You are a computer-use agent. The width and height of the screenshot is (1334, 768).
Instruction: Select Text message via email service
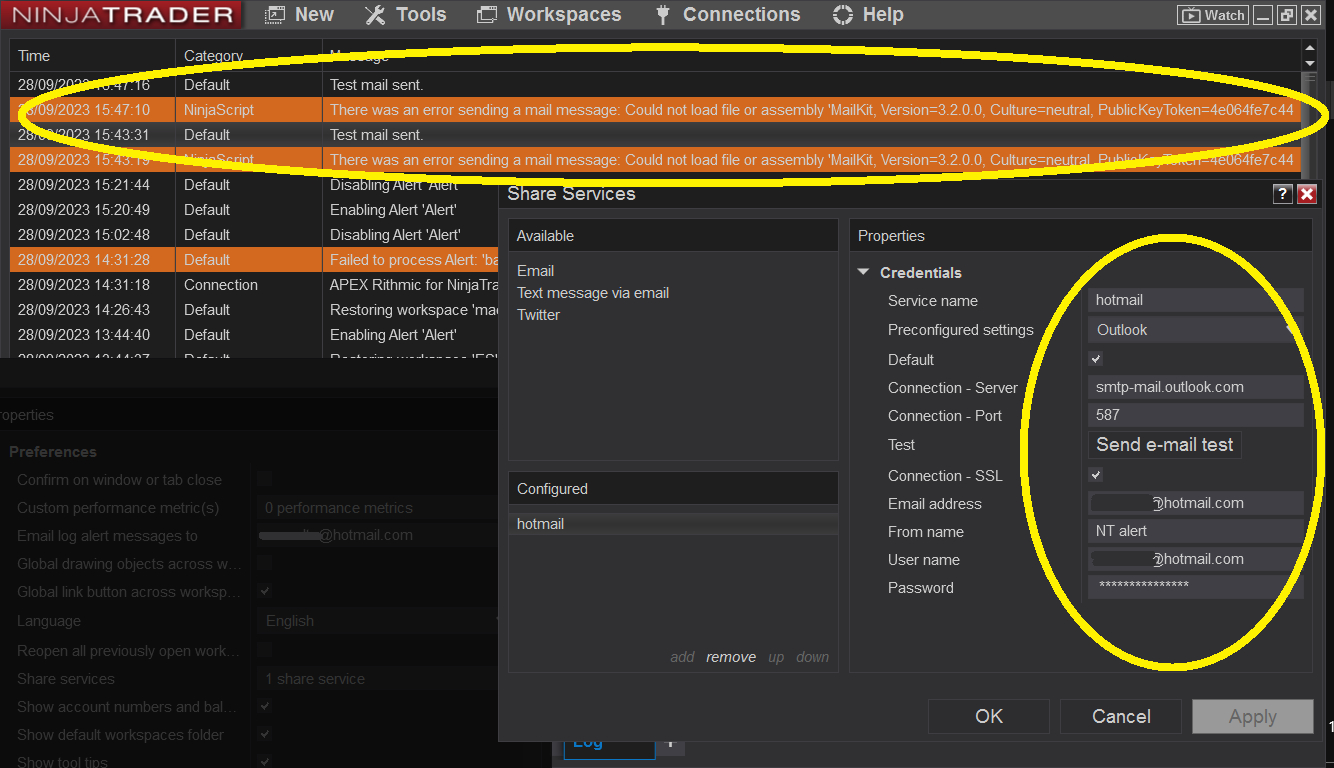(x=593, y=293)
